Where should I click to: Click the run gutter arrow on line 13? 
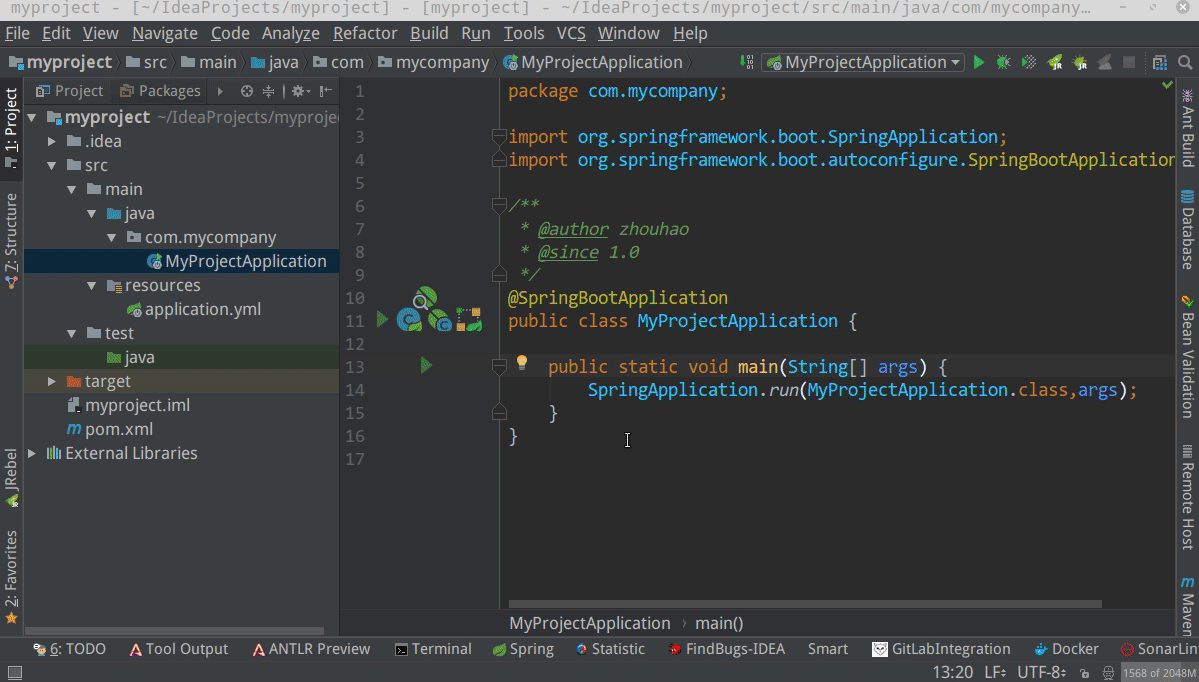(427, 366)
